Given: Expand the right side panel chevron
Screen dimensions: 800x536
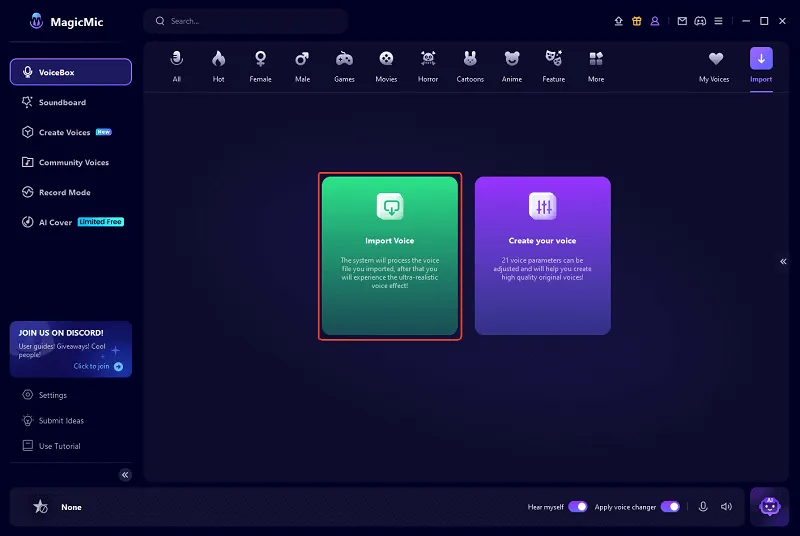Looking at the screenshot, I should 783,261.
